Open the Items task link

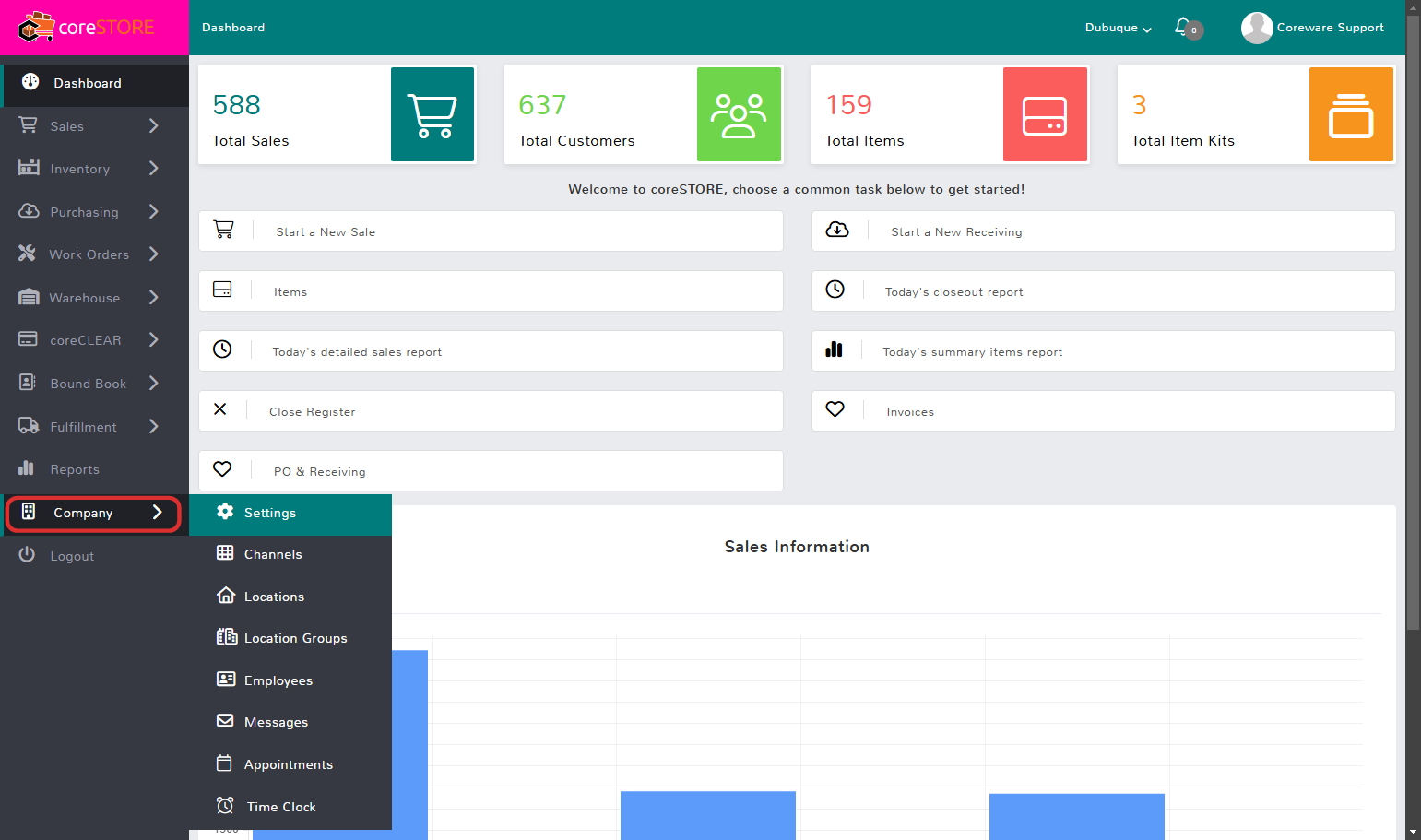(x=491, y=291)
